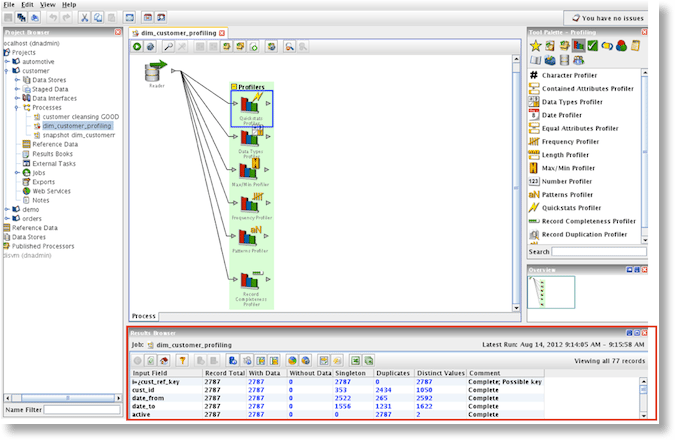Viewport: 675px width, 440px height.
Task: Expand the Data Interfaces tree node
Action: 17,98
